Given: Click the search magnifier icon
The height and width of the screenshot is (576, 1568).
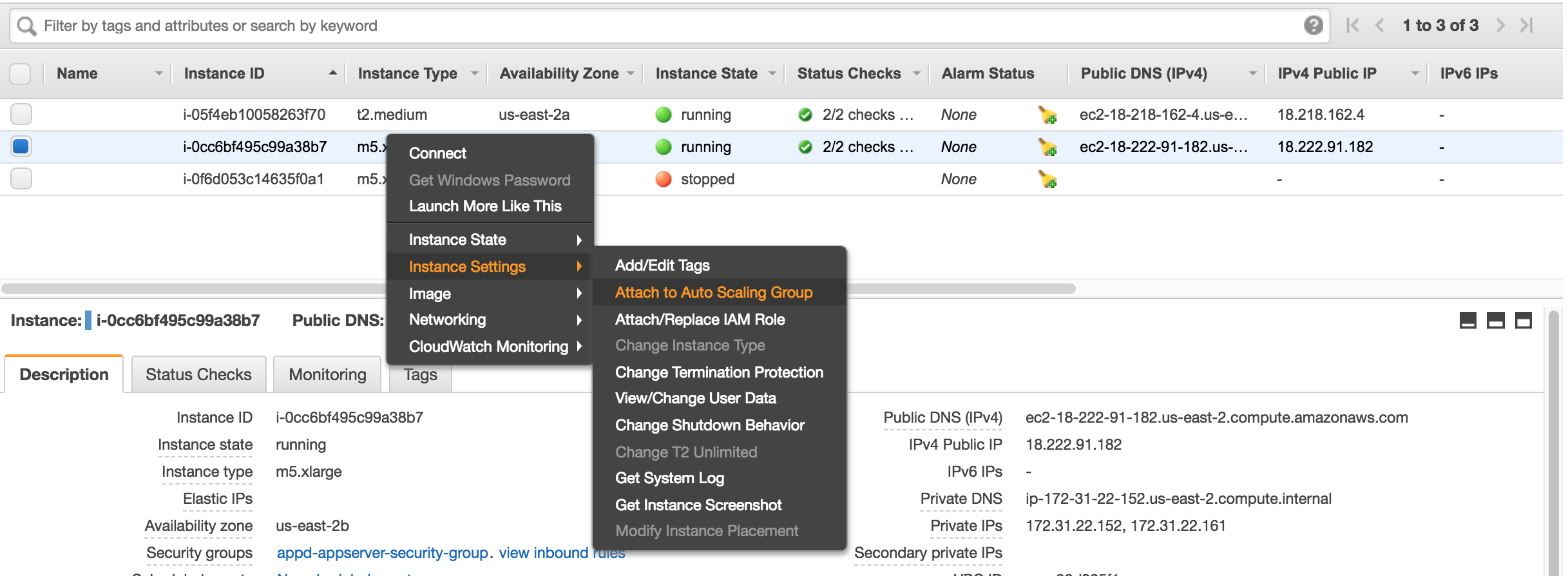Looking at the screenshot, I should point(26,26).
